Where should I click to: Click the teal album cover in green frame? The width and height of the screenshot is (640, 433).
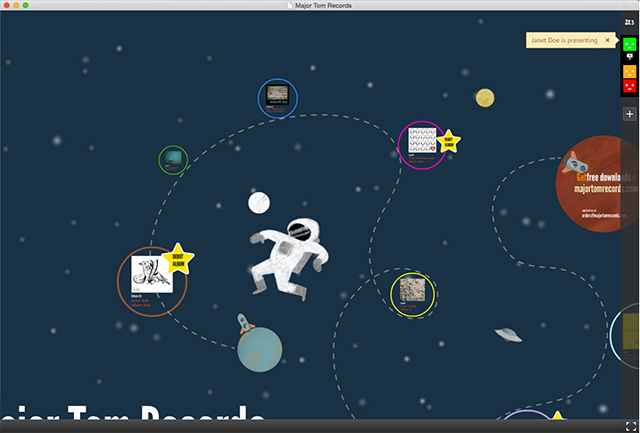pos(173,157)
